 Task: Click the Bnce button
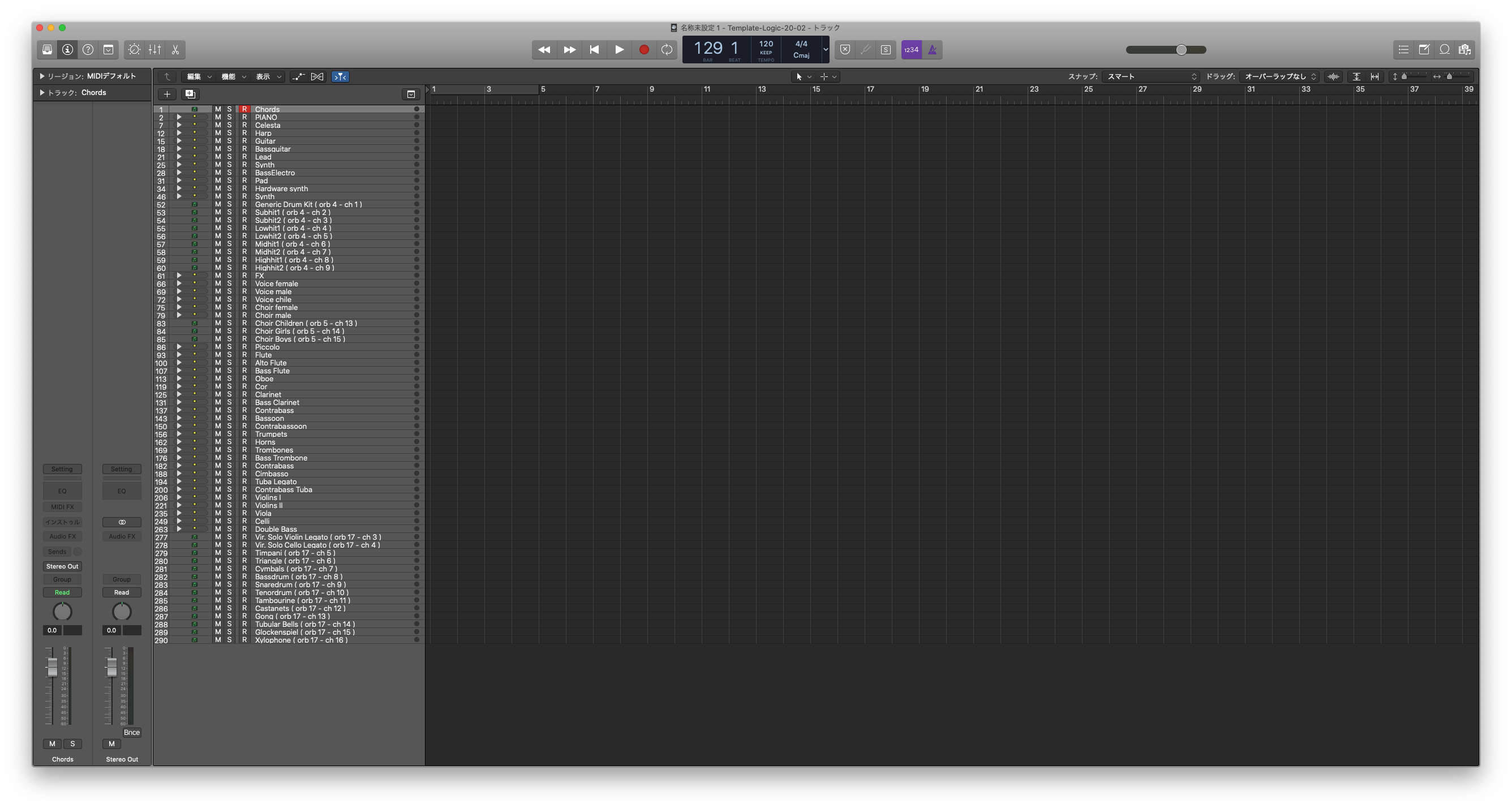131,732
